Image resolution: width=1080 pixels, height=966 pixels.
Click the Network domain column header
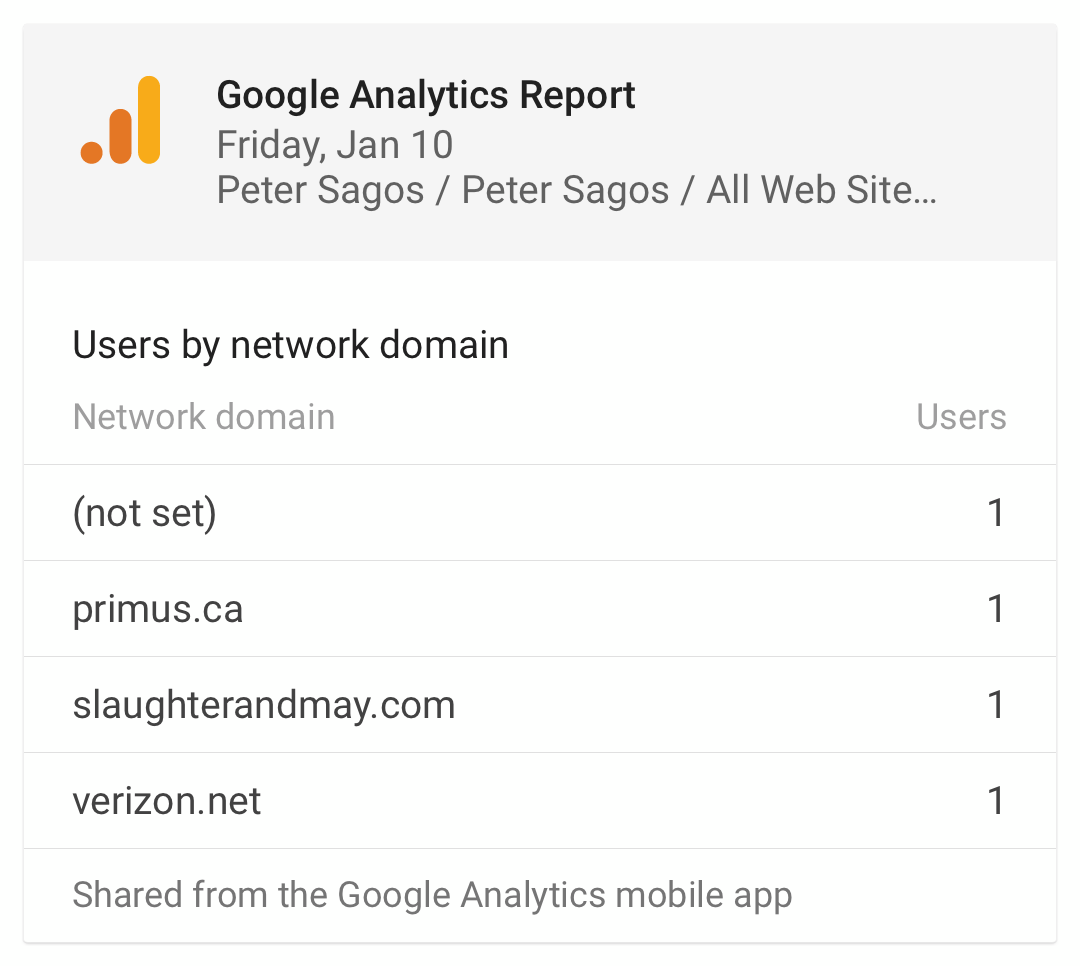[x=204, y=417]
